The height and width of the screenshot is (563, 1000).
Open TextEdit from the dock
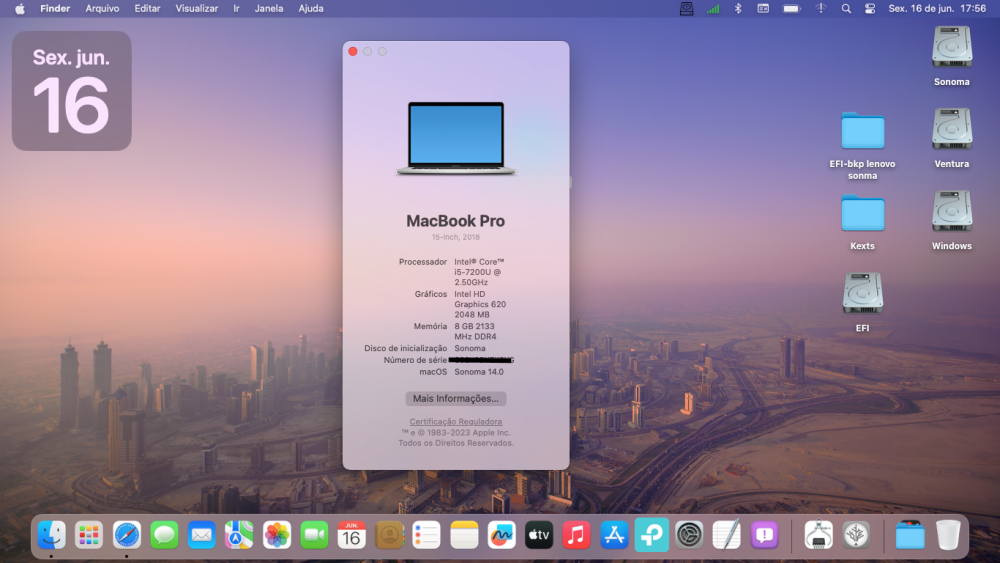point(727,535)
